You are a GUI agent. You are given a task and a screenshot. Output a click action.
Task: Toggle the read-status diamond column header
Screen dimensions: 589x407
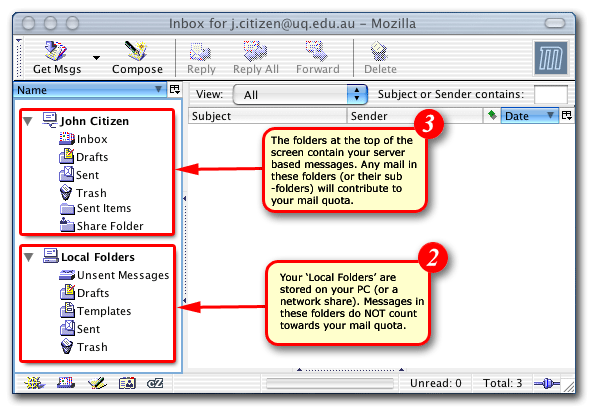point(492,115)
